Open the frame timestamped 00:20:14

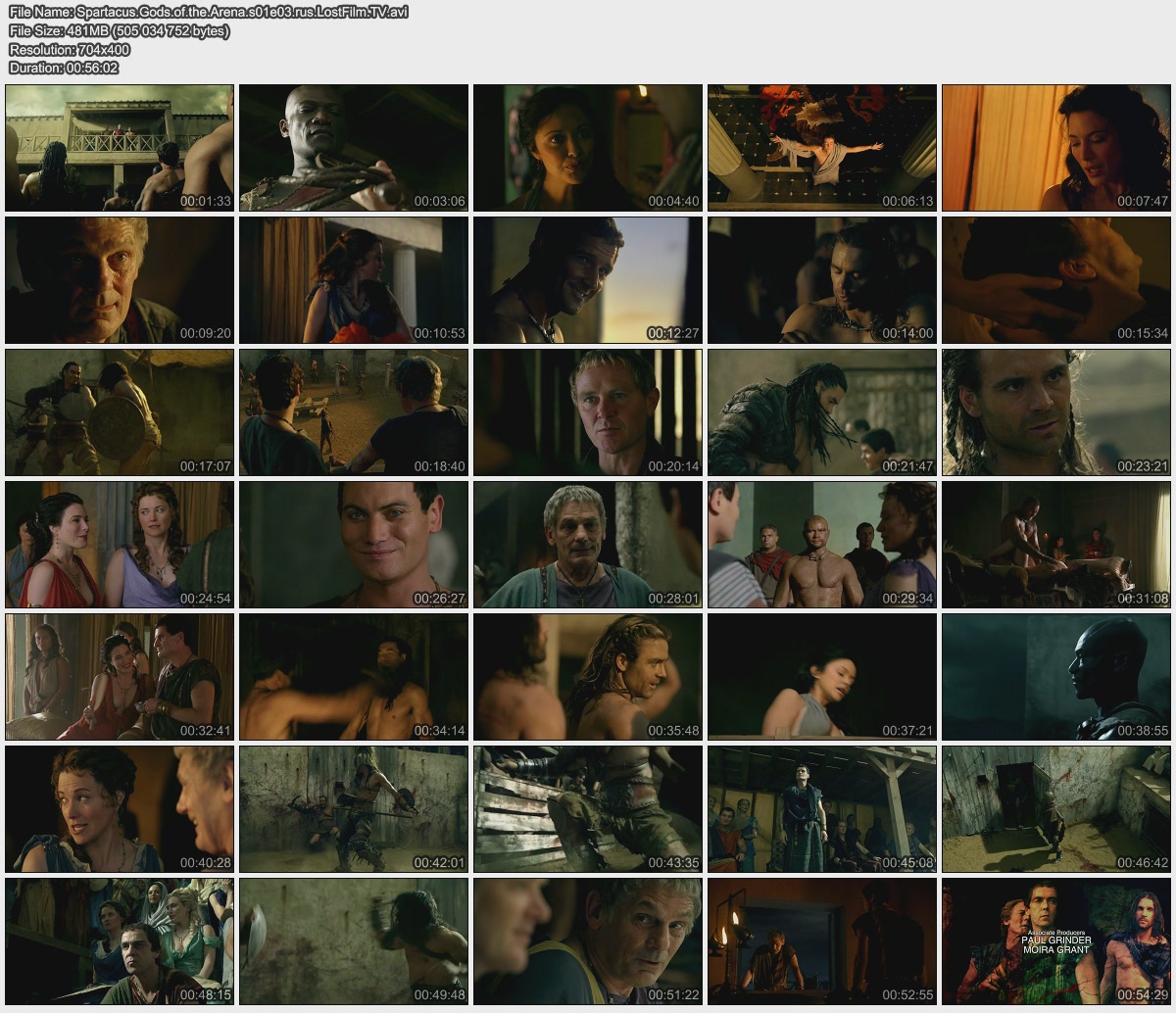pos(588,412)
